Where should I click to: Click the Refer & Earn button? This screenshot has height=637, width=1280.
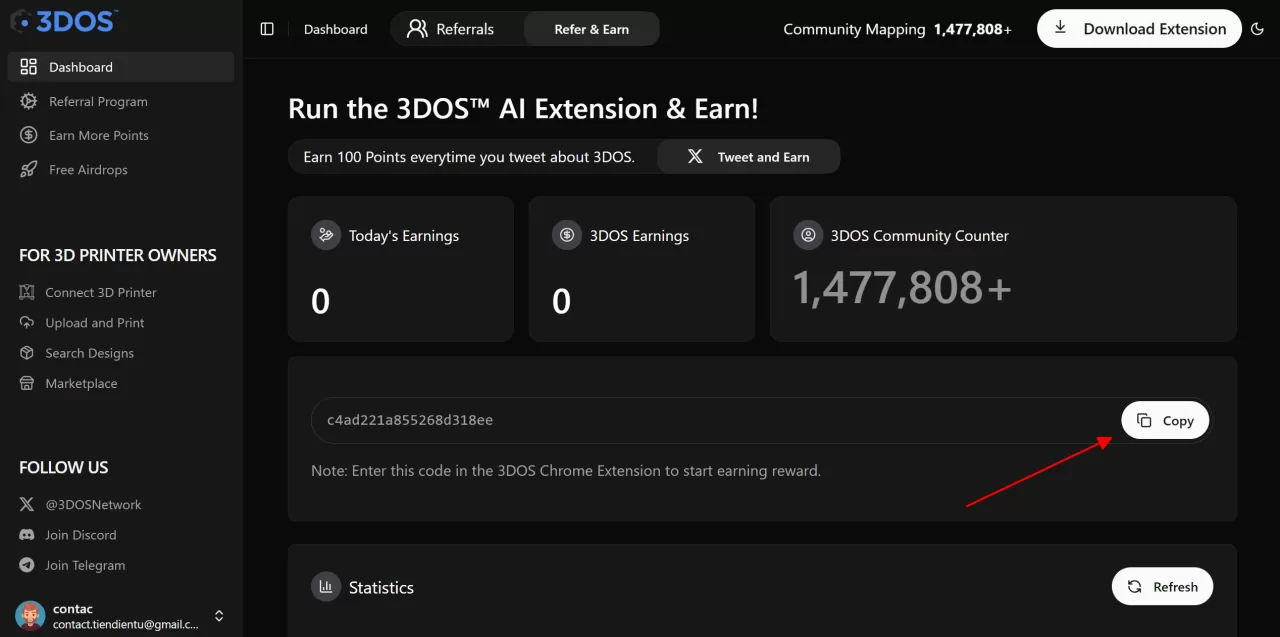(592, 29)
